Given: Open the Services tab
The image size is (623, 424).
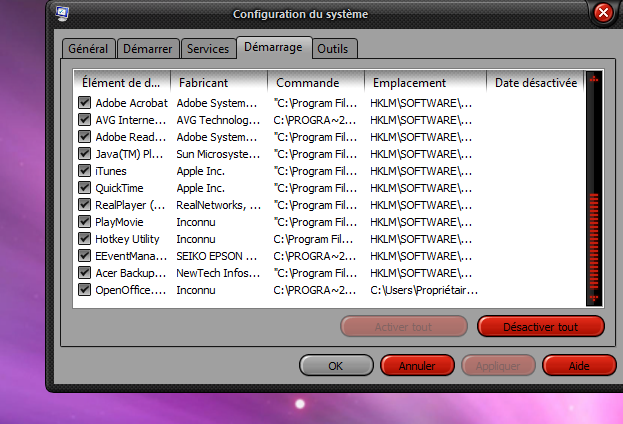Looking at the screenshot, I should (208, 49).
